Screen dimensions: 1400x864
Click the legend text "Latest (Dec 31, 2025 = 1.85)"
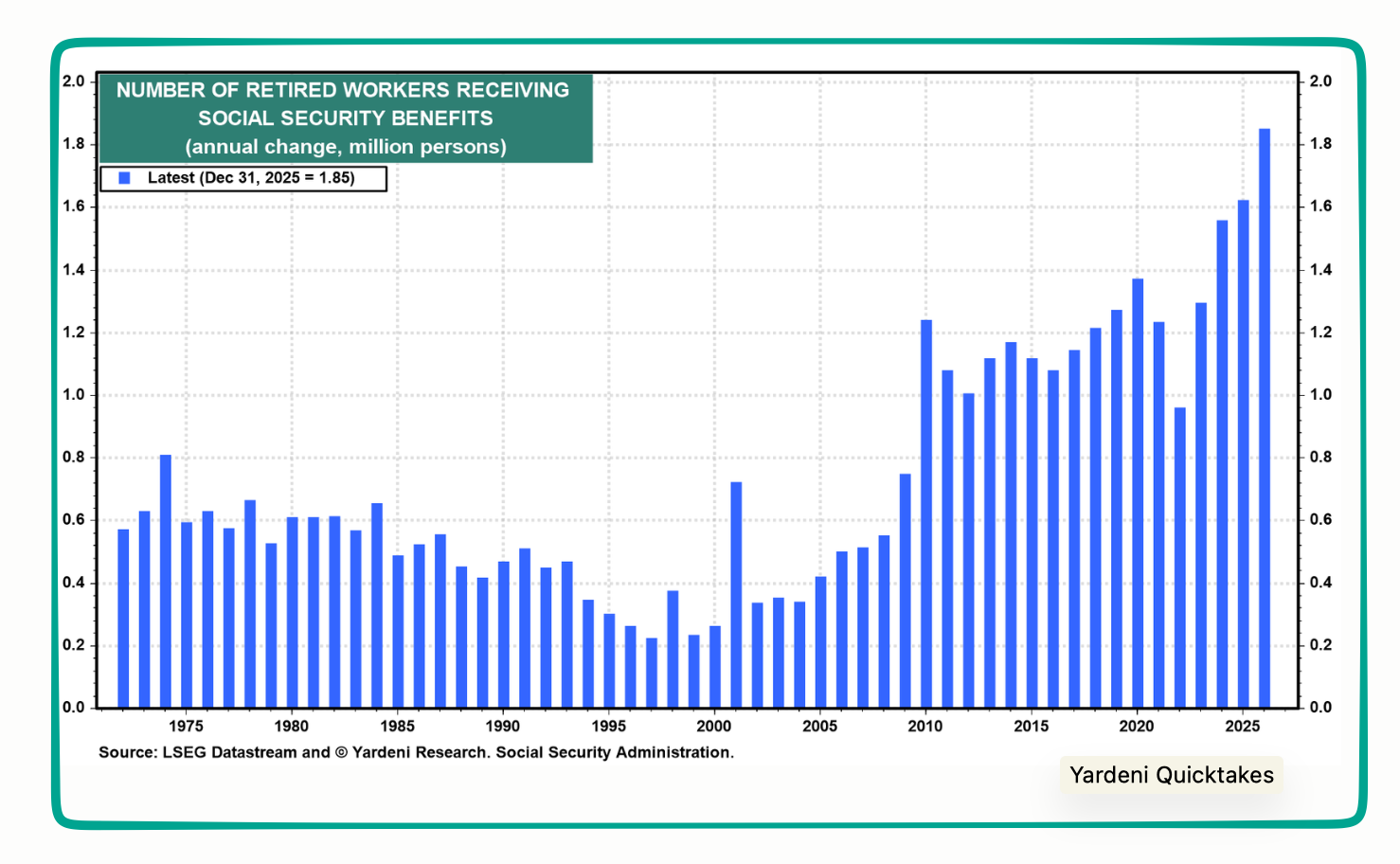coord(251,178)
